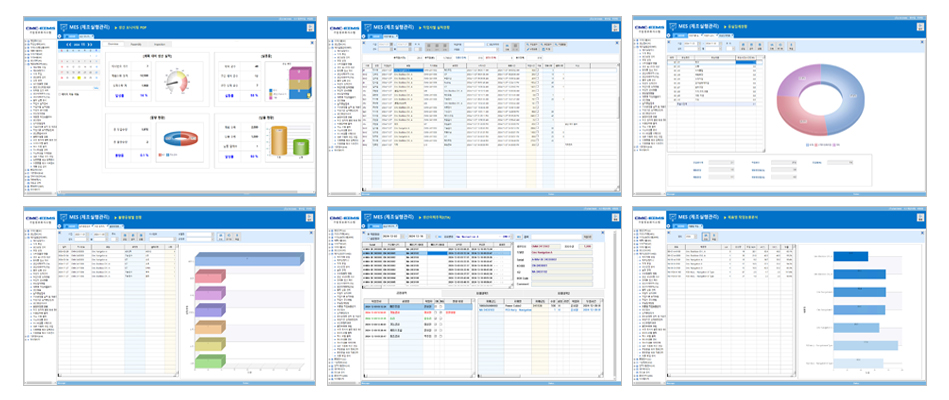Click the top-right header icon in the first dashboard
Viewport: 949px width, 400px height.
point(310,27)
